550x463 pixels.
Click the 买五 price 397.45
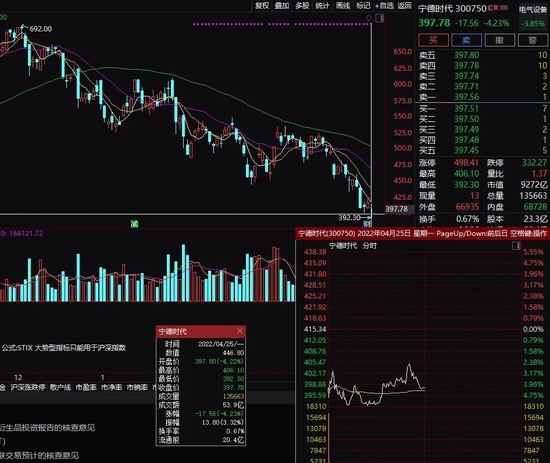point(467,150)
